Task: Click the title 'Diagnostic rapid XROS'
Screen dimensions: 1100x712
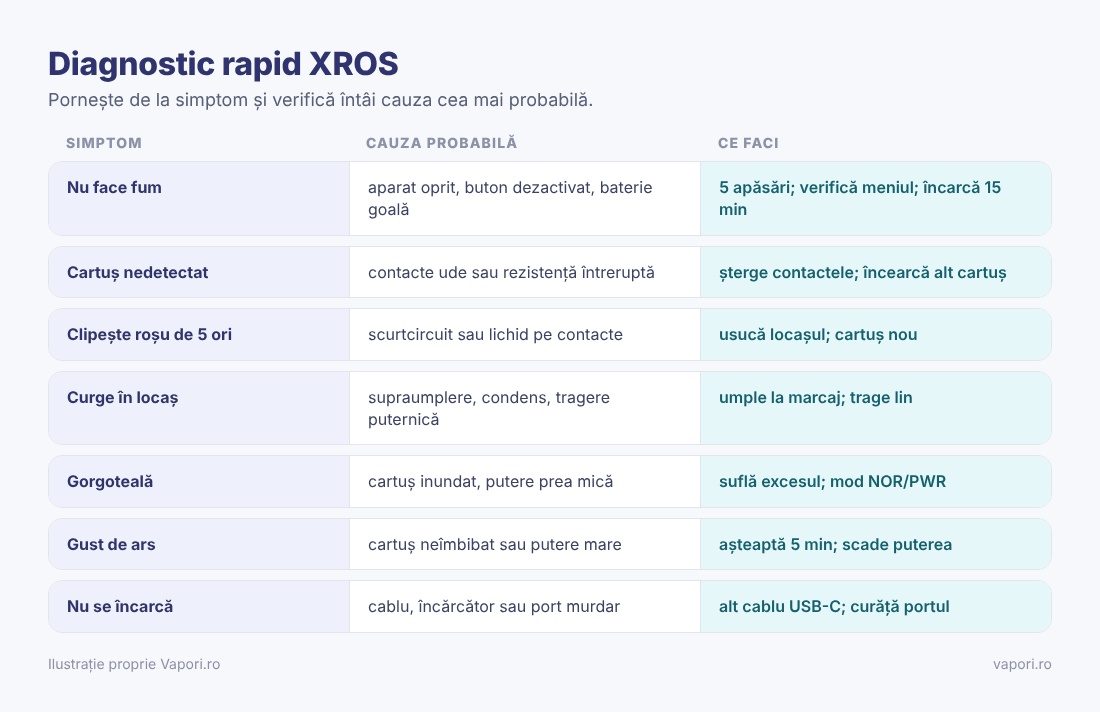Action: click(223, 64)
